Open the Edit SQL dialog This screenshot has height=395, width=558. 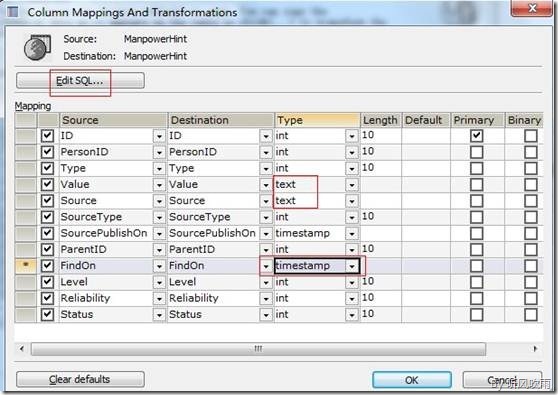coord(80,81)
